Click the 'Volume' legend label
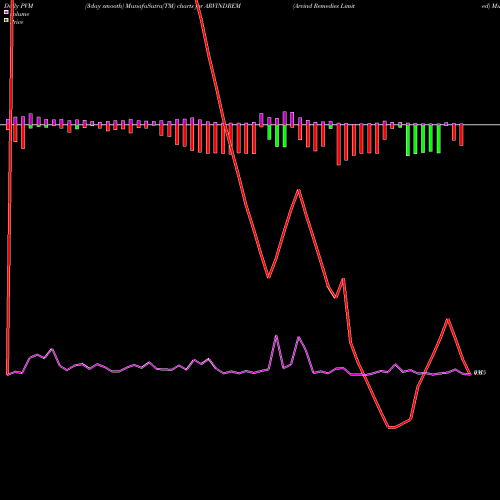The height and width of the screenshot is (500, 500). 19,14
